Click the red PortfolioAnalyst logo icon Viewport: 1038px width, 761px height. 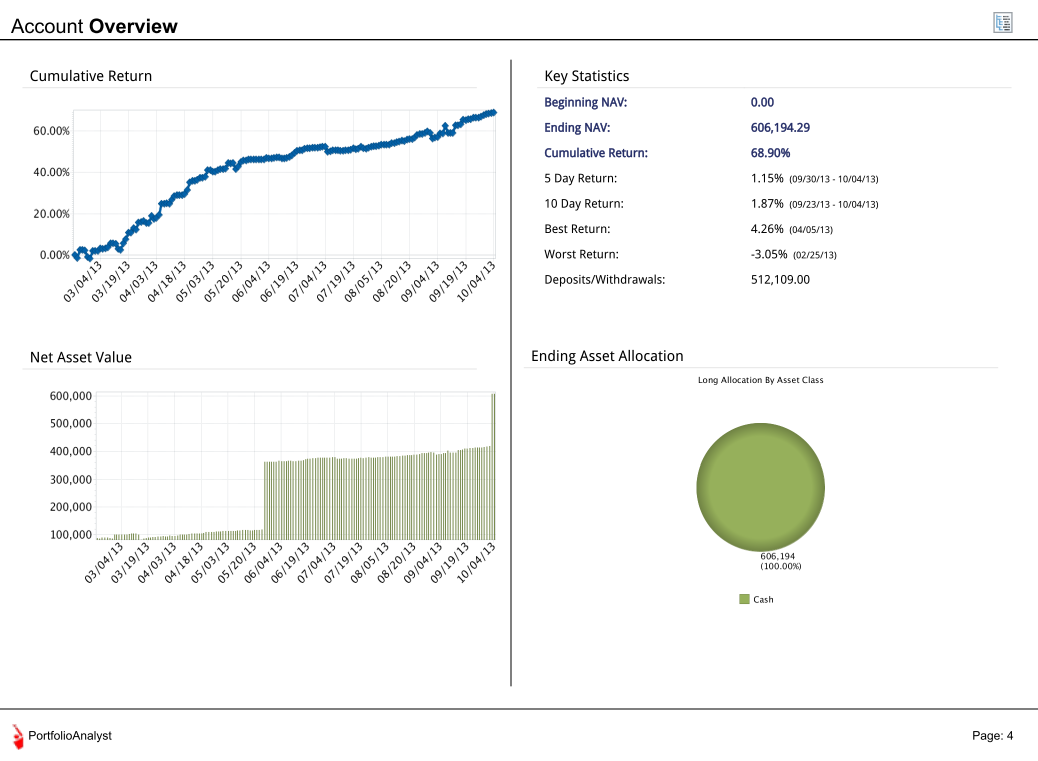[18, 737]
